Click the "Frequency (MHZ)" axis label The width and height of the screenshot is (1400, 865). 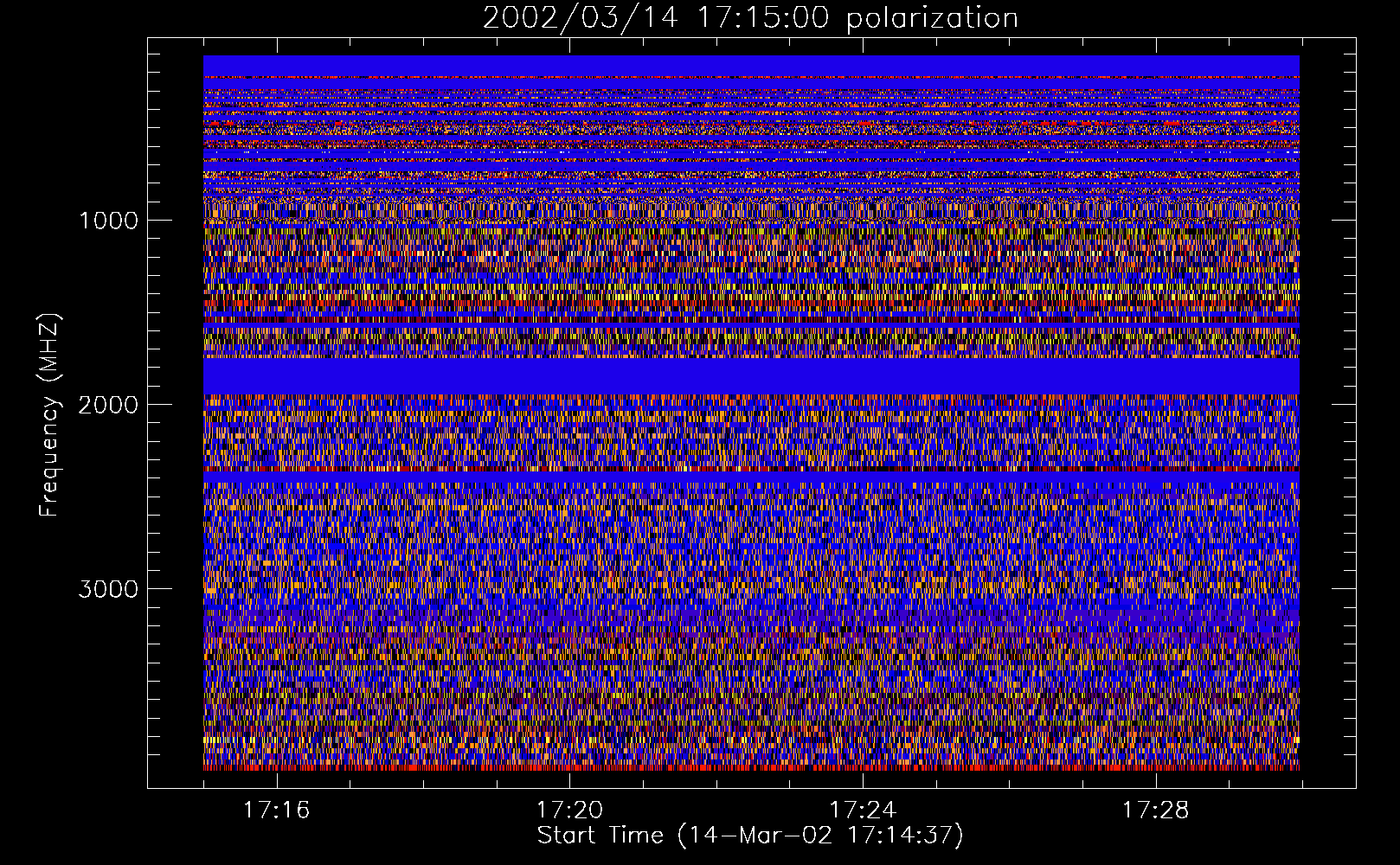[x=50, y=415]
